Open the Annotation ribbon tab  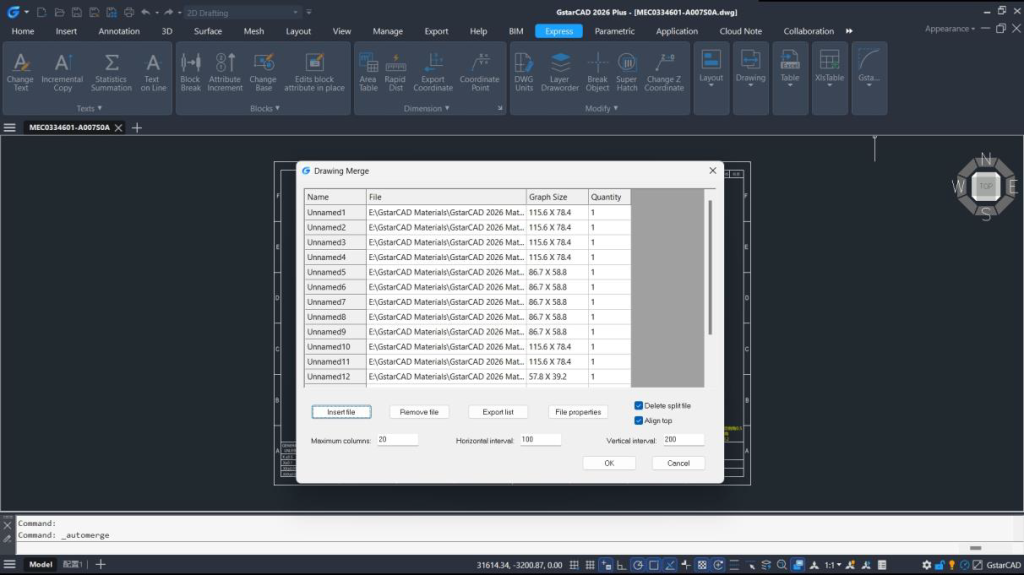coord(119,31)
